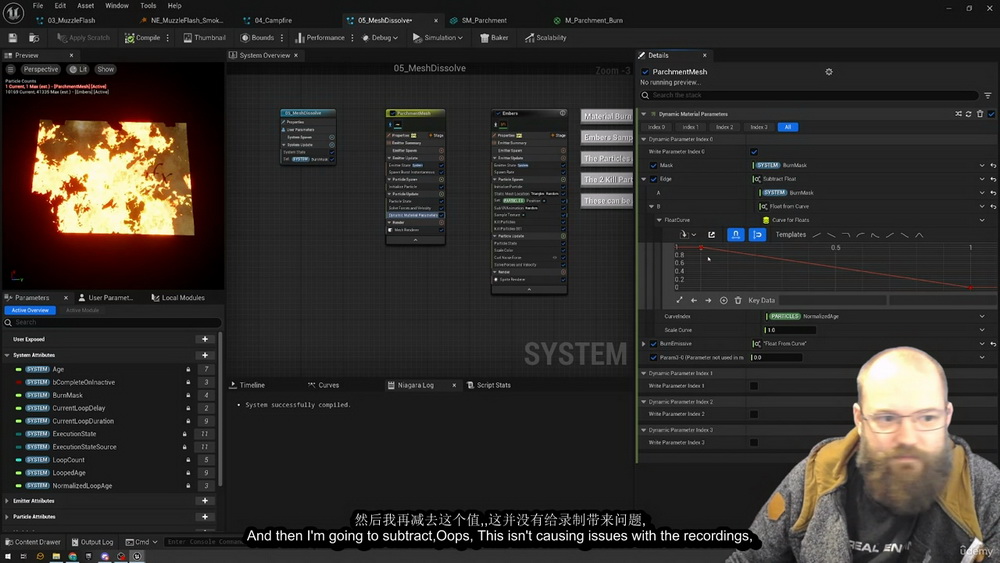
Task: Click the add key icon below curve
Action: coord(723,300)
